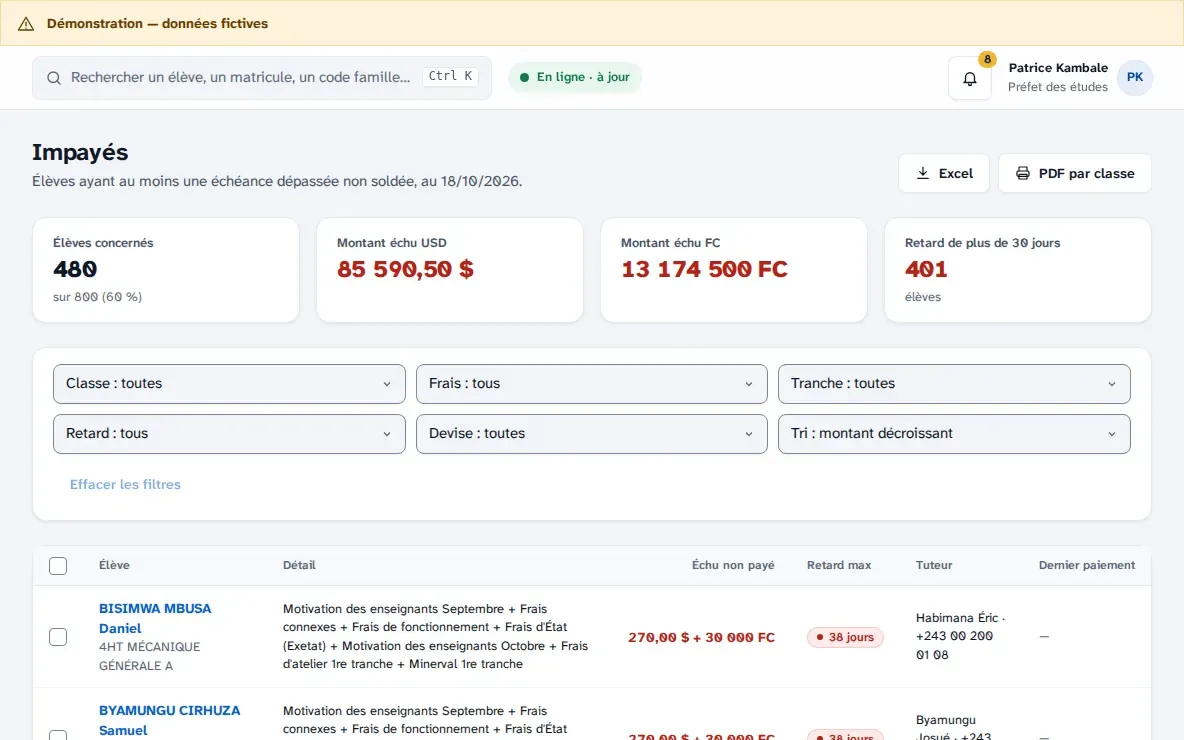Click the En ligne · à jour status
Viewport: 1184px width, 740px height.
(575, 77)
